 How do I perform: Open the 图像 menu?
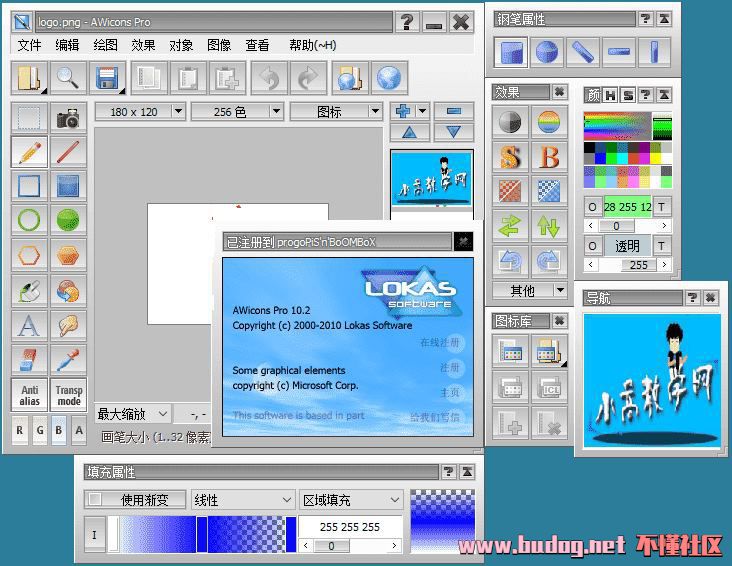pos(219,45)
